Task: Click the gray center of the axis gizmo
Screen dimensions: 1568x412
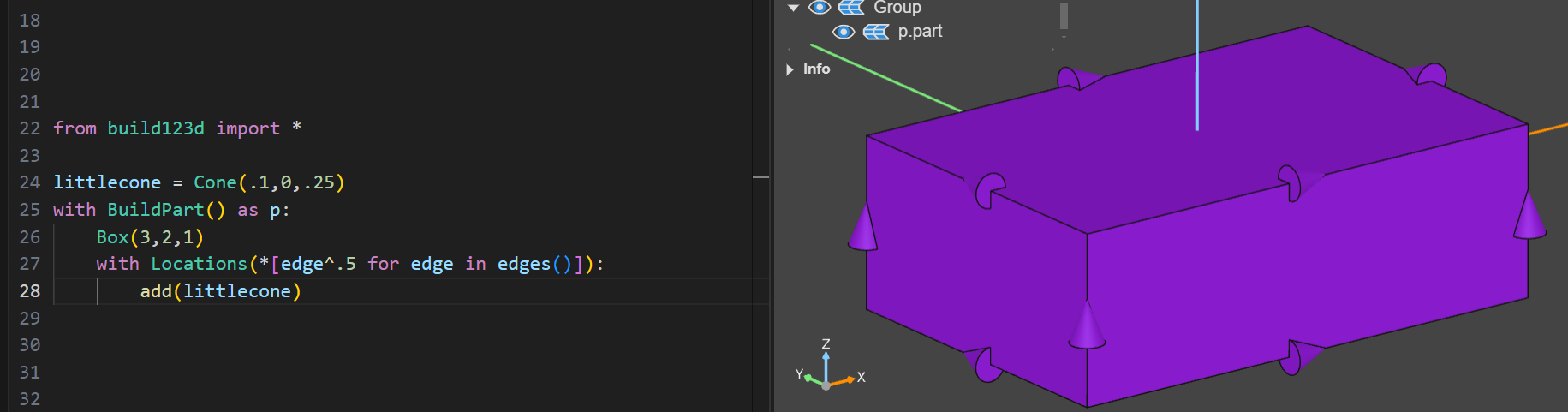Action: point(826,386)
